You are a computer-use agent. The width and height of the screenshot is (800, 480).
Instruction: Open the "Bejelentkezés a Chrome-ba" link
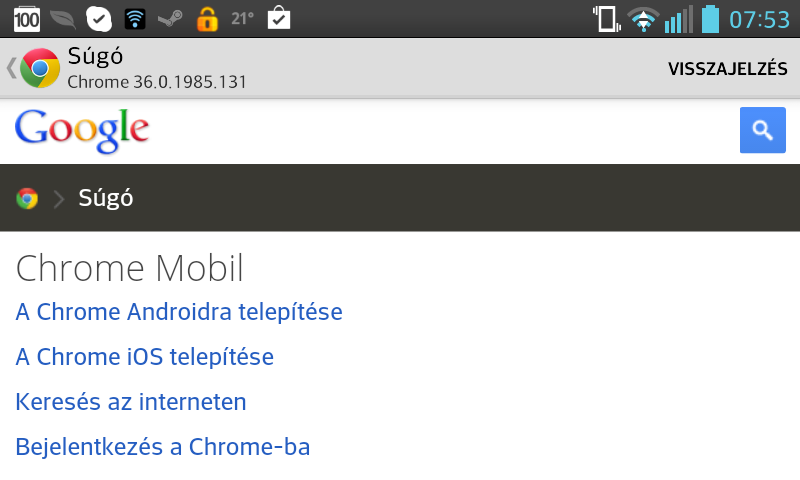point(163,447)
